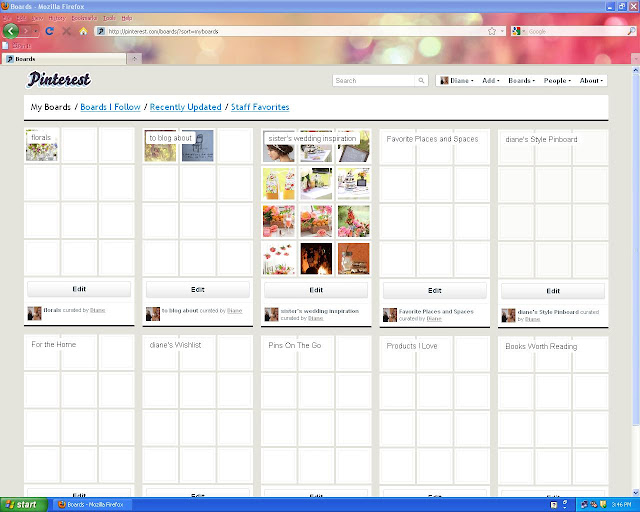This screenshot has width=640, height=512.
Task: Open the Bookmarks menu
Action: pos(84,18)
